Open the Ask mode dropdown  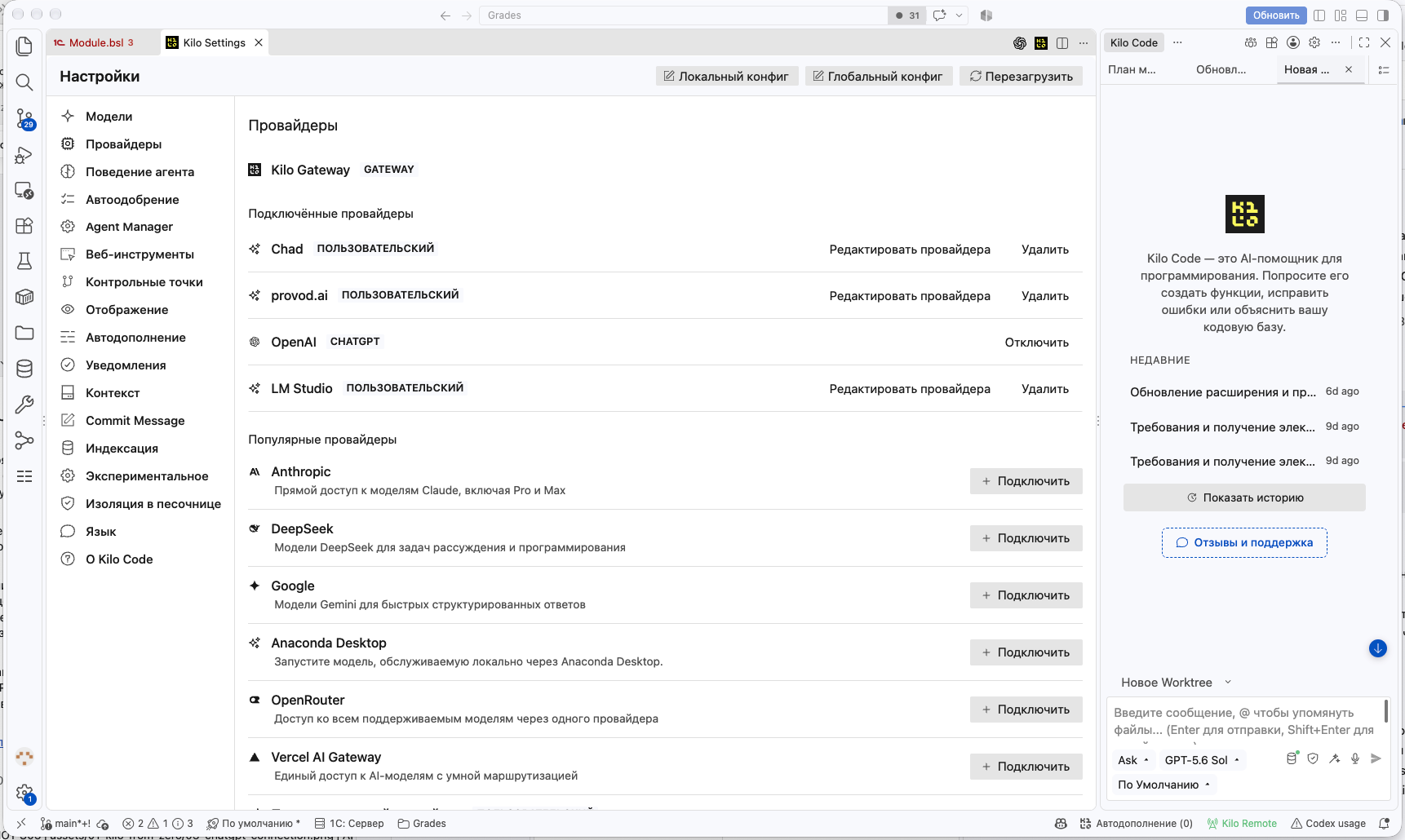pyautogui.click(x=1133, y=760)
